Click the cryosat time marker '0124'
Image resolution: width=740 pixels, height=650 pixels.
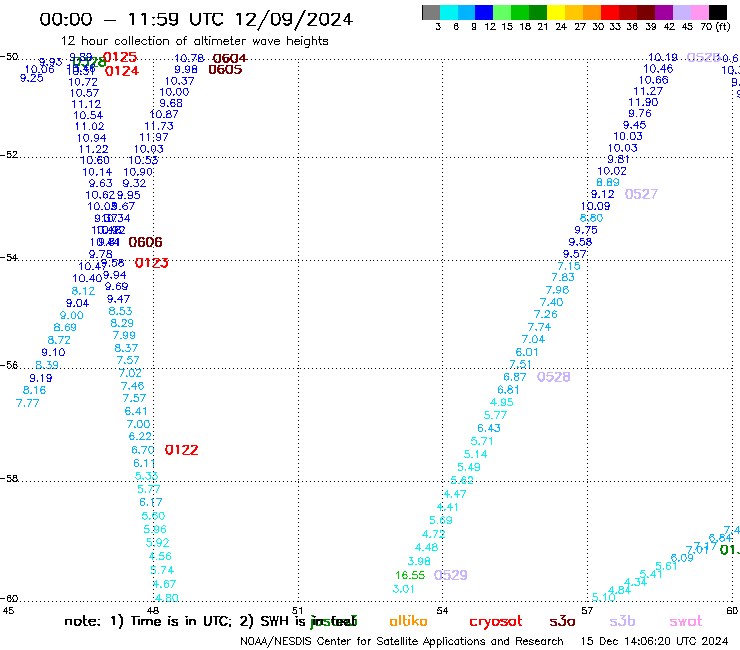click(122, 71)
